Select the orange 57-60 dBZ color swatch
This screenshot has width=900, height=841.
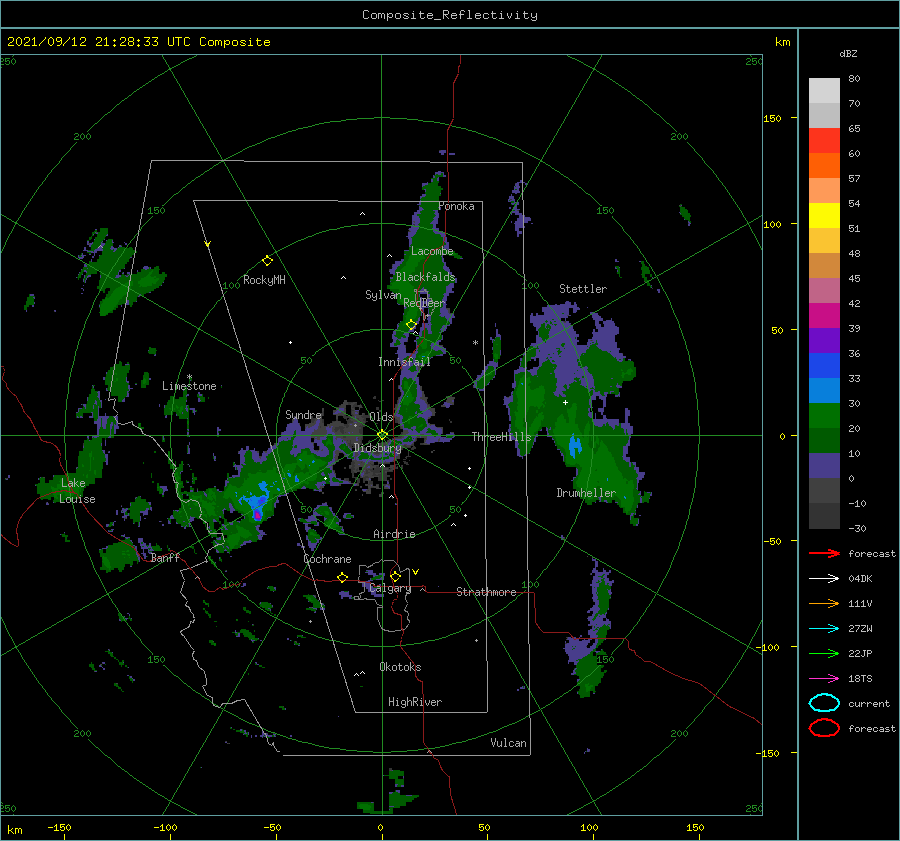[824, 166]
